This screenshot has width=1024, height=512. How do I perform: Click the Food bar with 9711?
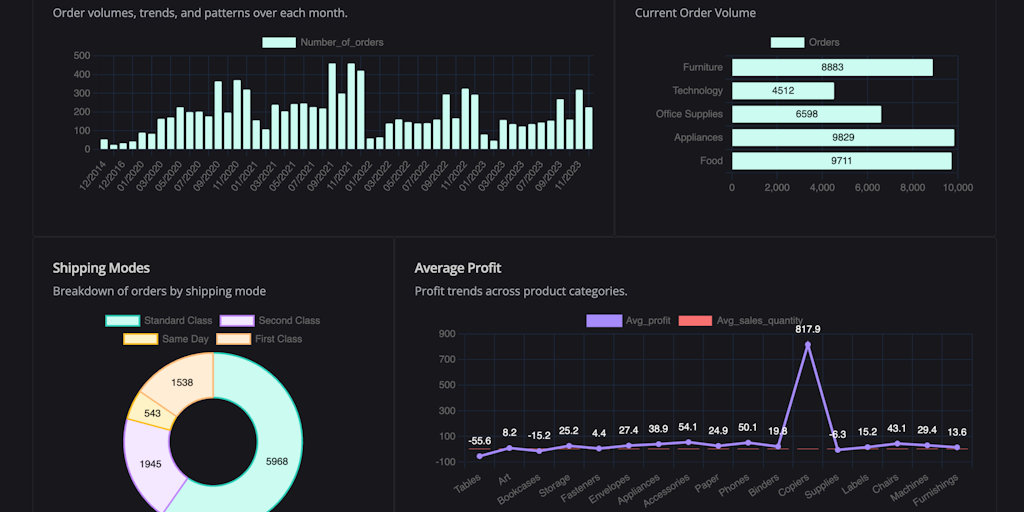pos(842,161)
